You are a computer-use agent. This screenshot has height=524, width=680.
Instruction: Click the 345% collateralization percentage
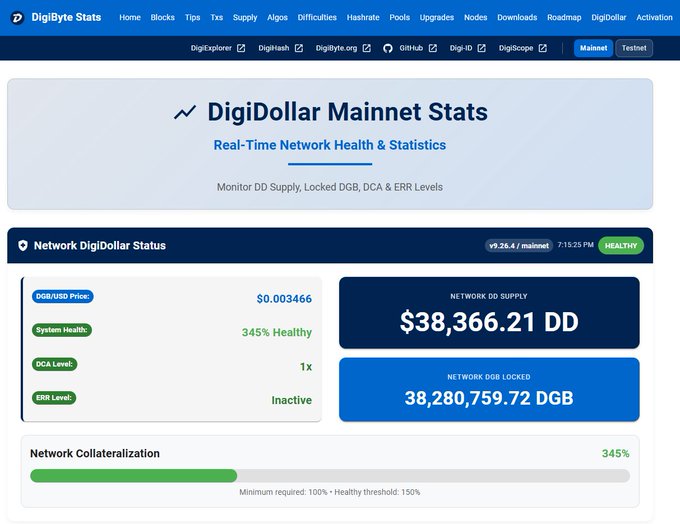click(615, 453)
